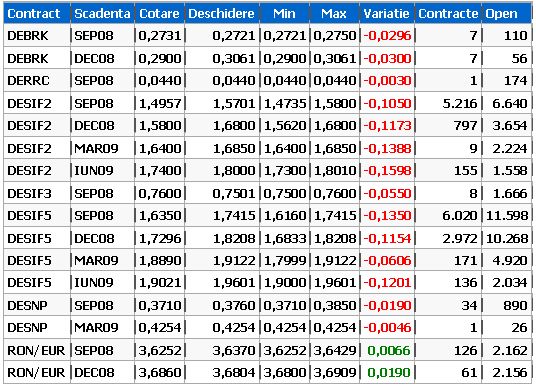Click the Contracte column header
Screen dimensions: 536x386
(448, 14)
